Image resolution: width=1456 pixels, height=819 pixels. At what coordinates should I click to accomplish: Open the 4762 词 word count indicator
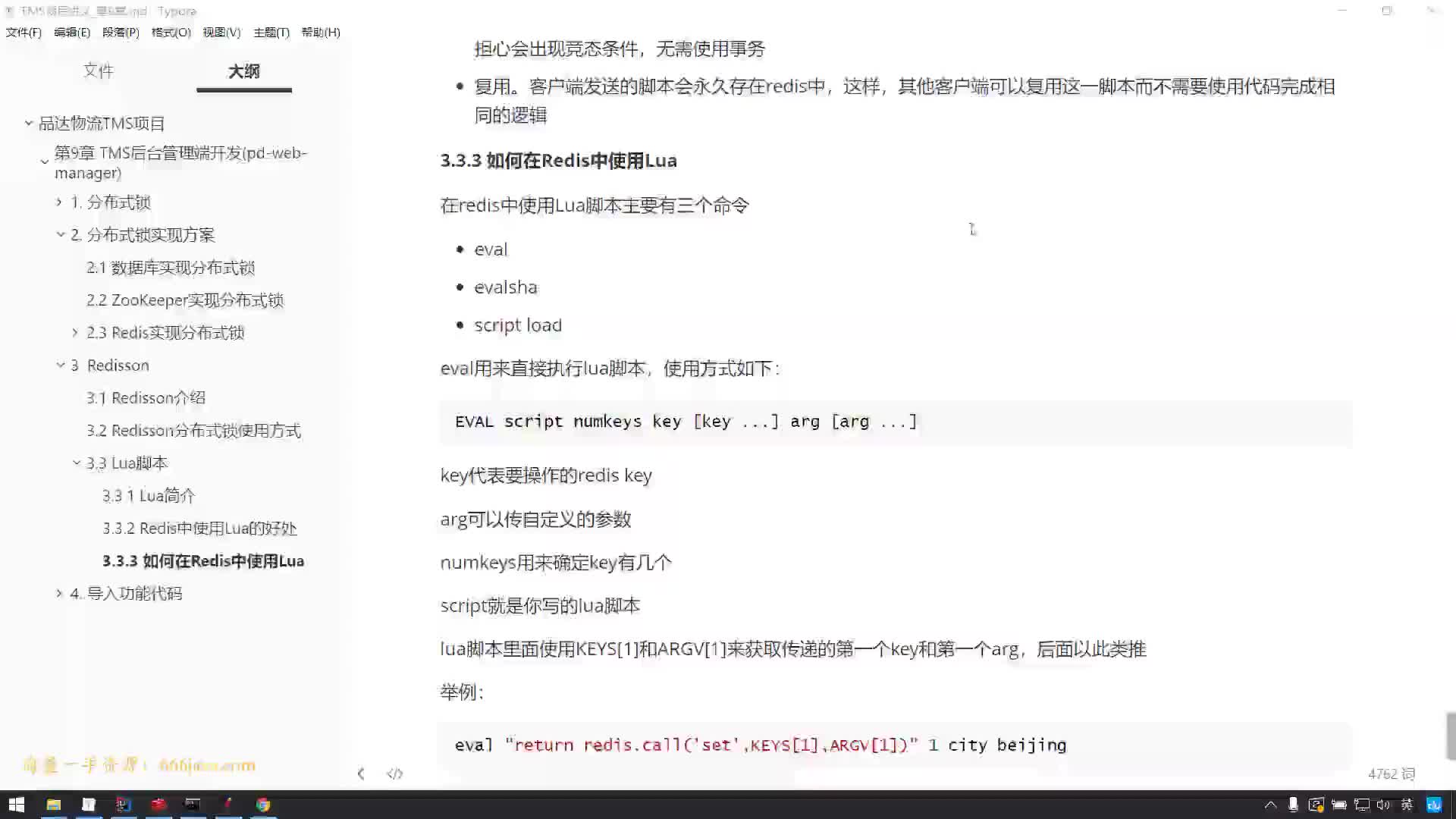click(x=1392, y=773)
